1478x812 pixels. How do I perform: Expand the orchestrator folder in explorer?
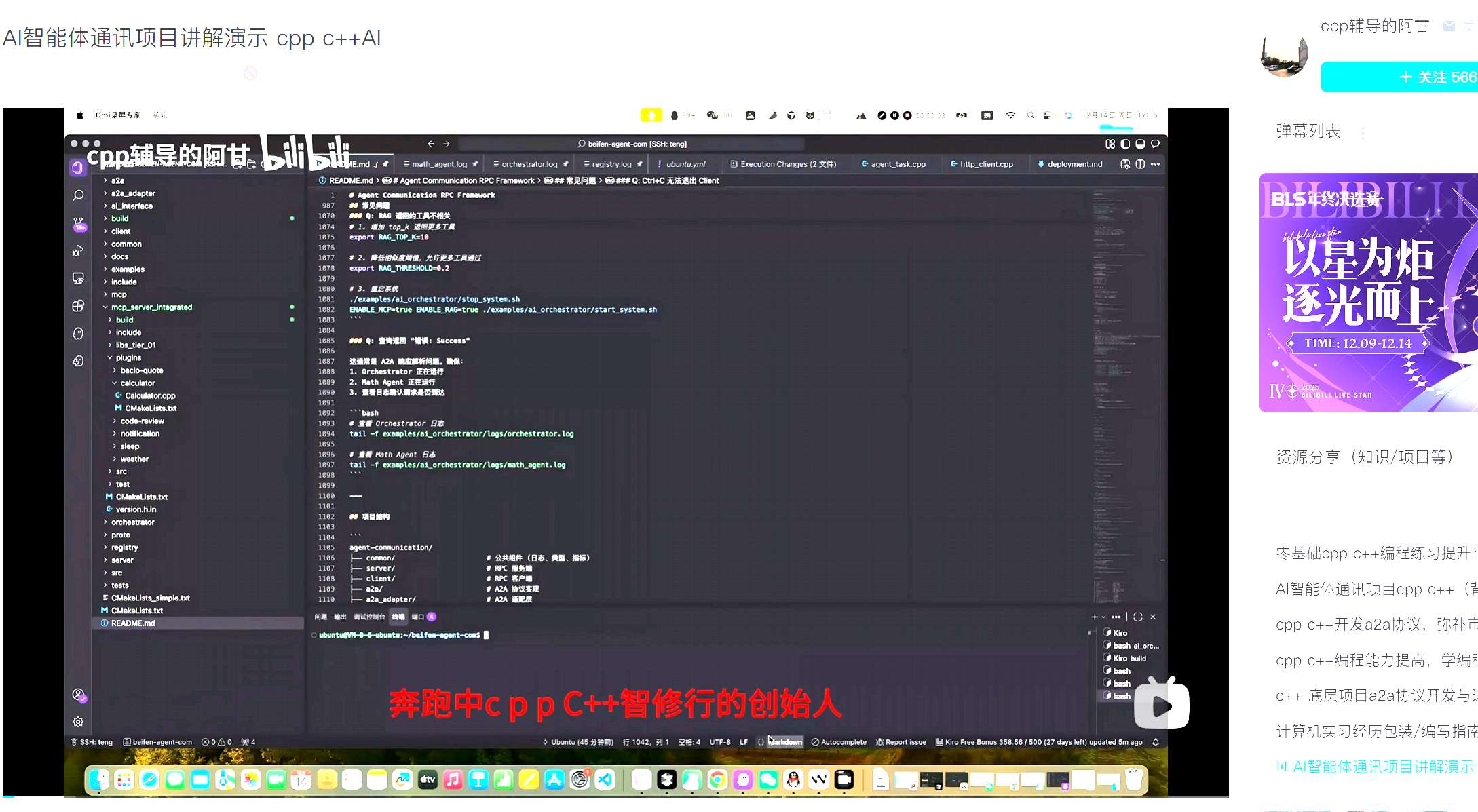(132, 522)
